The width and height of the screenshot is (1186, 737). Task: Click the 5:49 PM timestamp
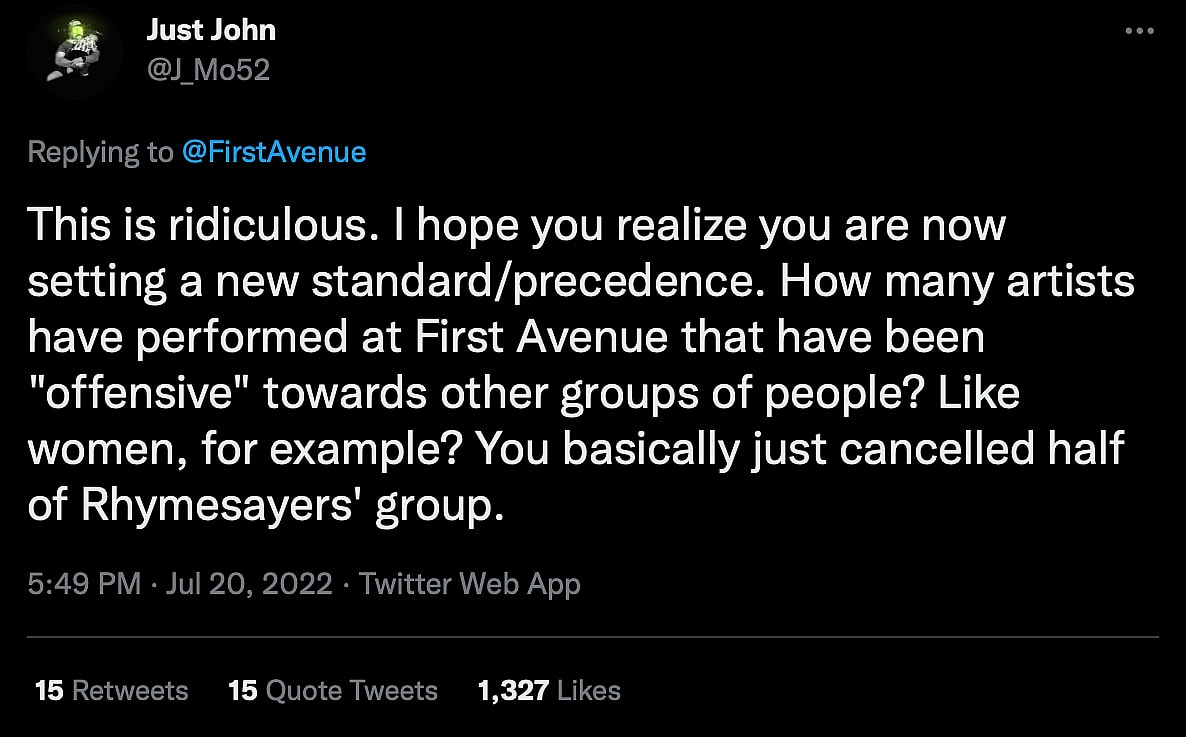(x=85, y=584)
